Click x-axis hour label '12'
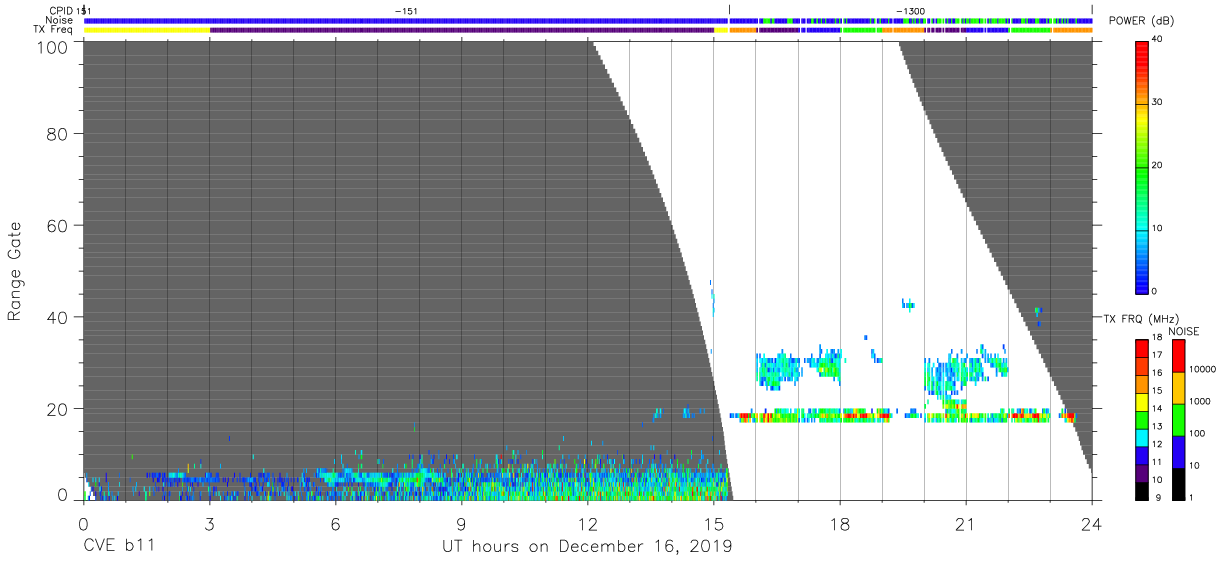This screenshot has width=1228, height=567. coord(587,524)
